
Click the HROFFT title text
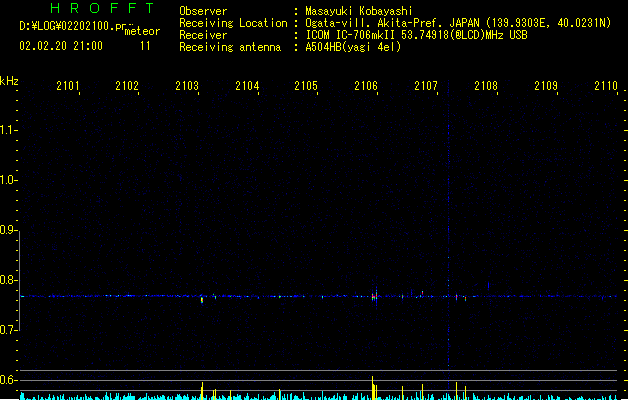click(x=102, y=8)
